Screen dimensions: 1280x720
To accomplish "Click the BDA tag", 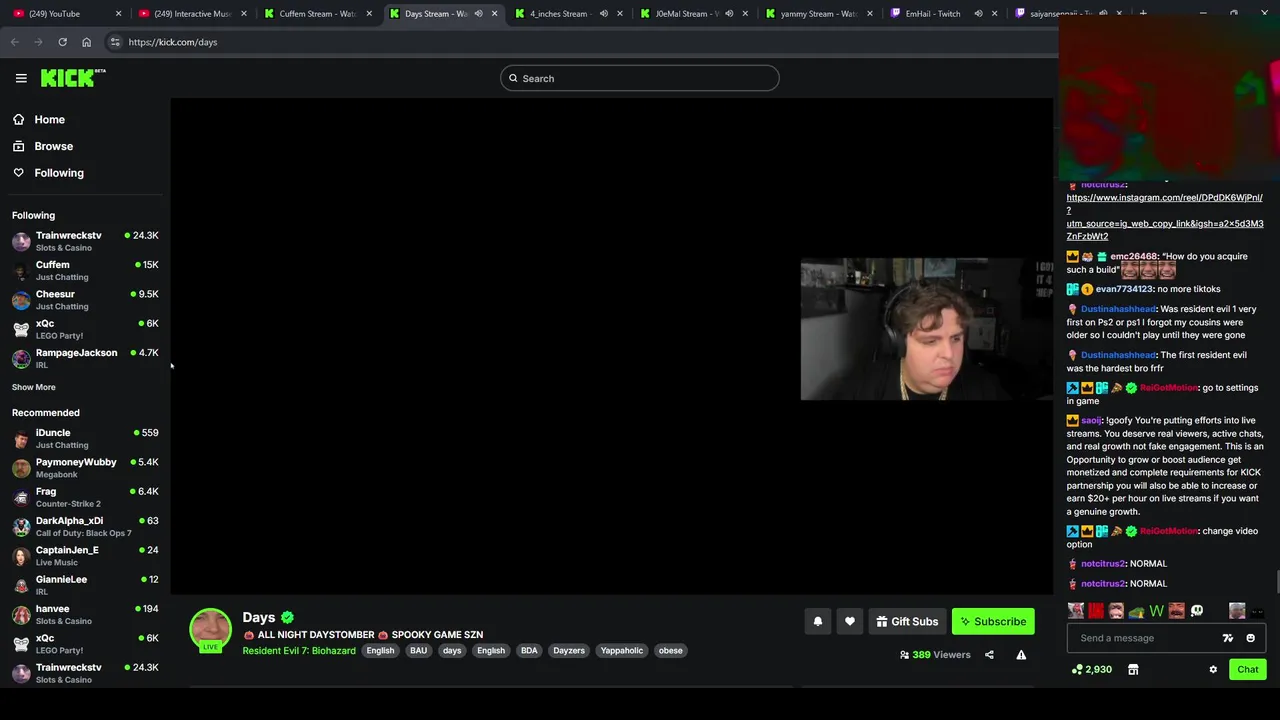I will pos(529,650).
